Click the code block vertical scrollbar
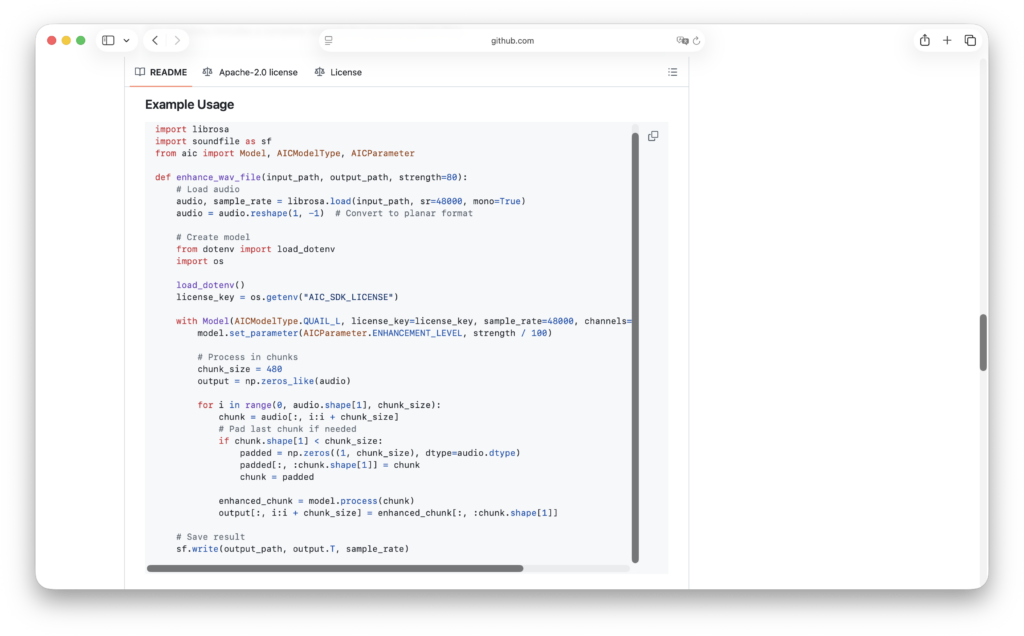 click(x=635, y=345)
